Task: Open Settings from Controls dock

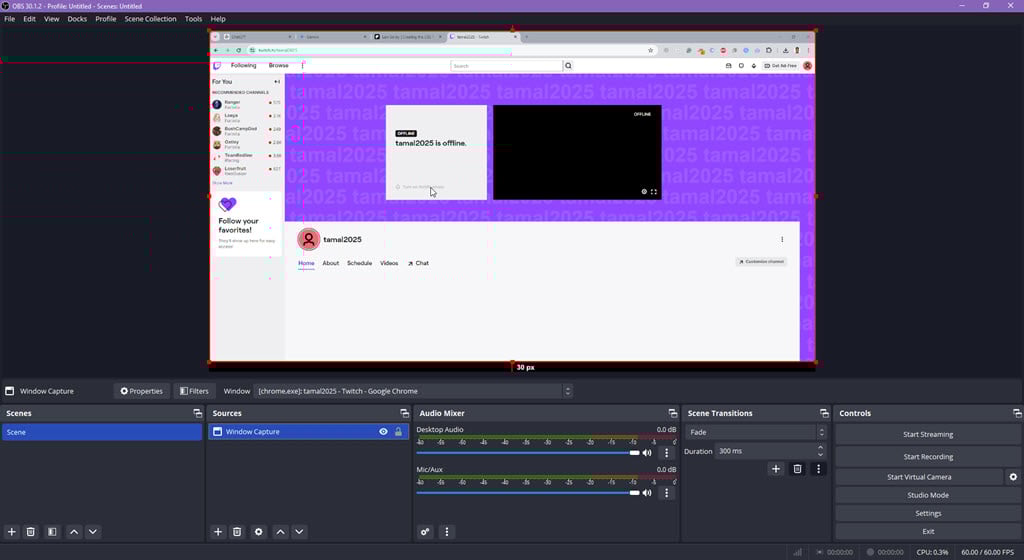Action: click(928, 514)
